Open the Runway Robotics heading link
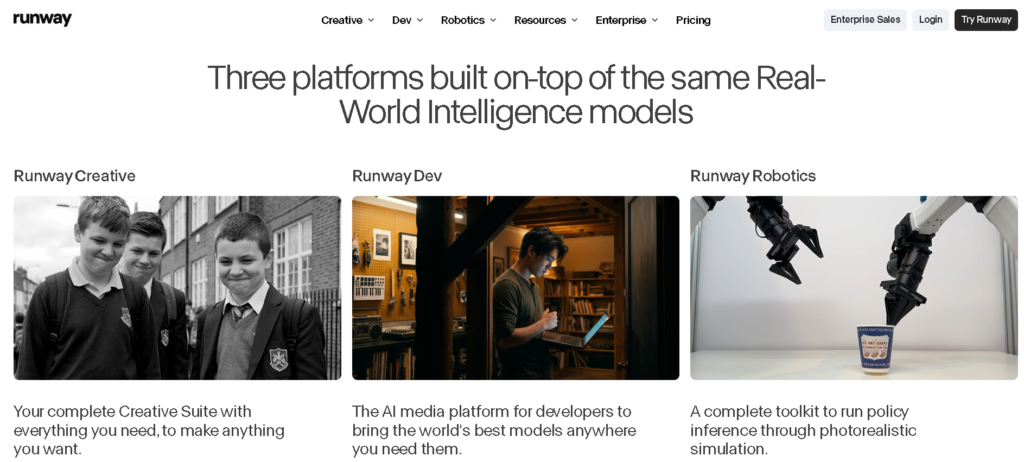Screen dimensions: 1024x462 pos(753,176)
